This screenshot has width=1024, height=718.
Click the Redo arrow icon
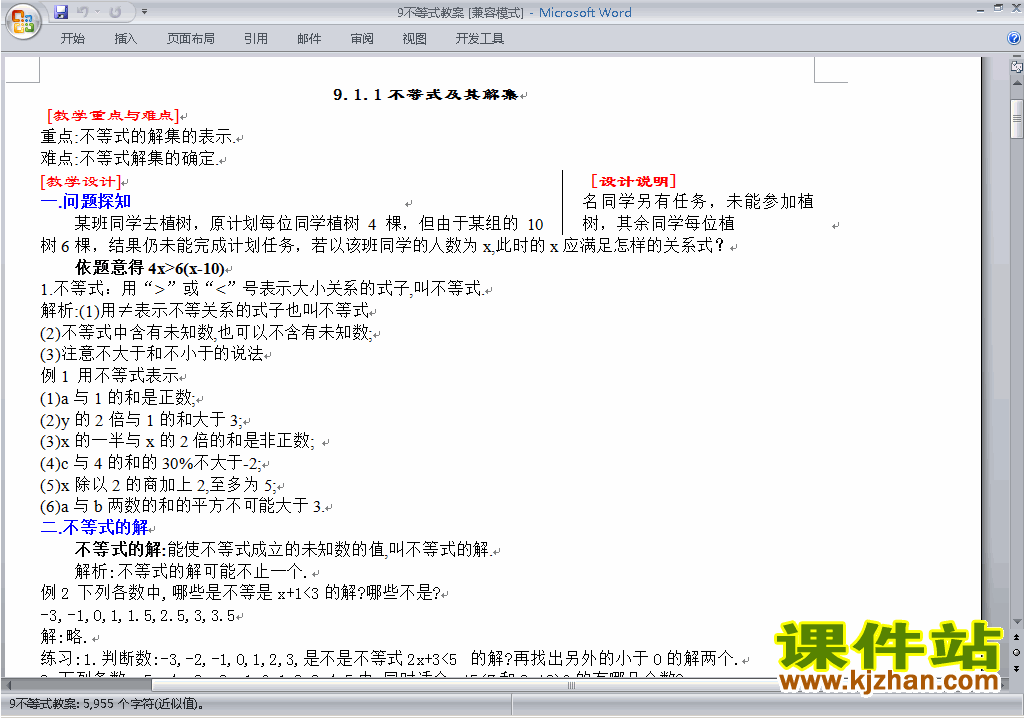(x=116, y=12)
